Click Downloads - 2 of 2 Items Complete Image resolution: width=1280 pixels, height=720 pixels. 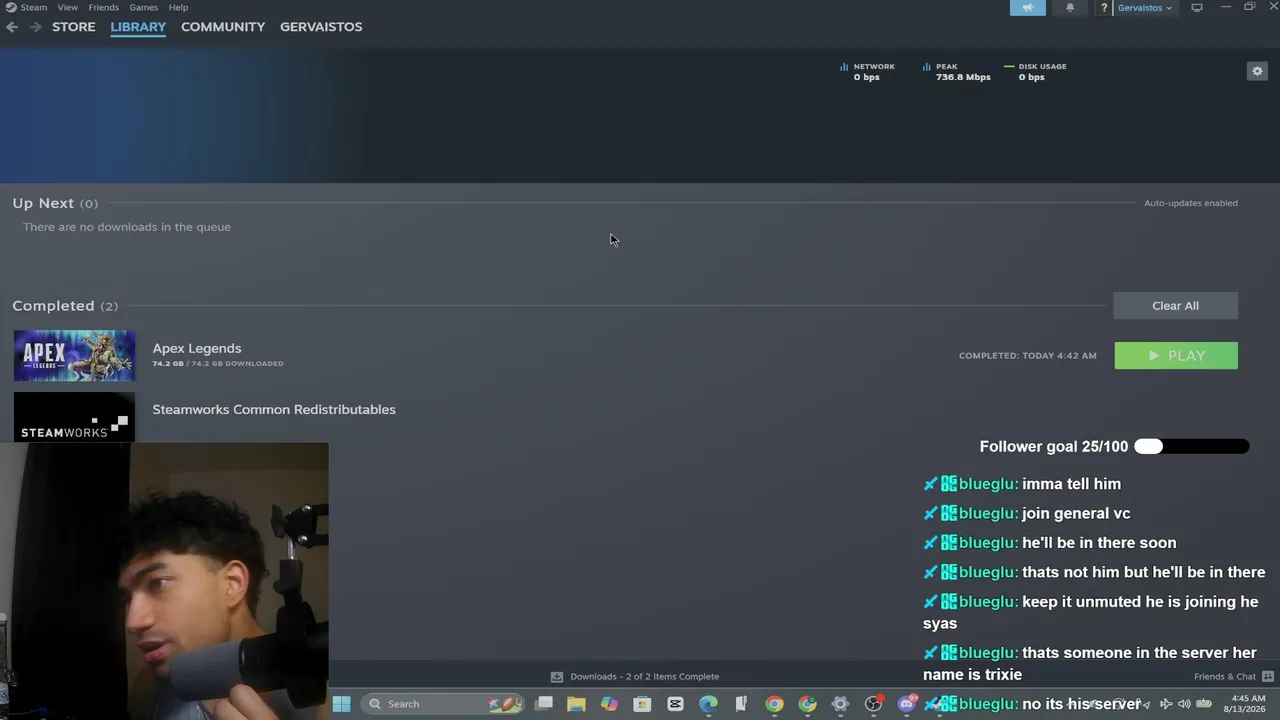tap(644, 677)
